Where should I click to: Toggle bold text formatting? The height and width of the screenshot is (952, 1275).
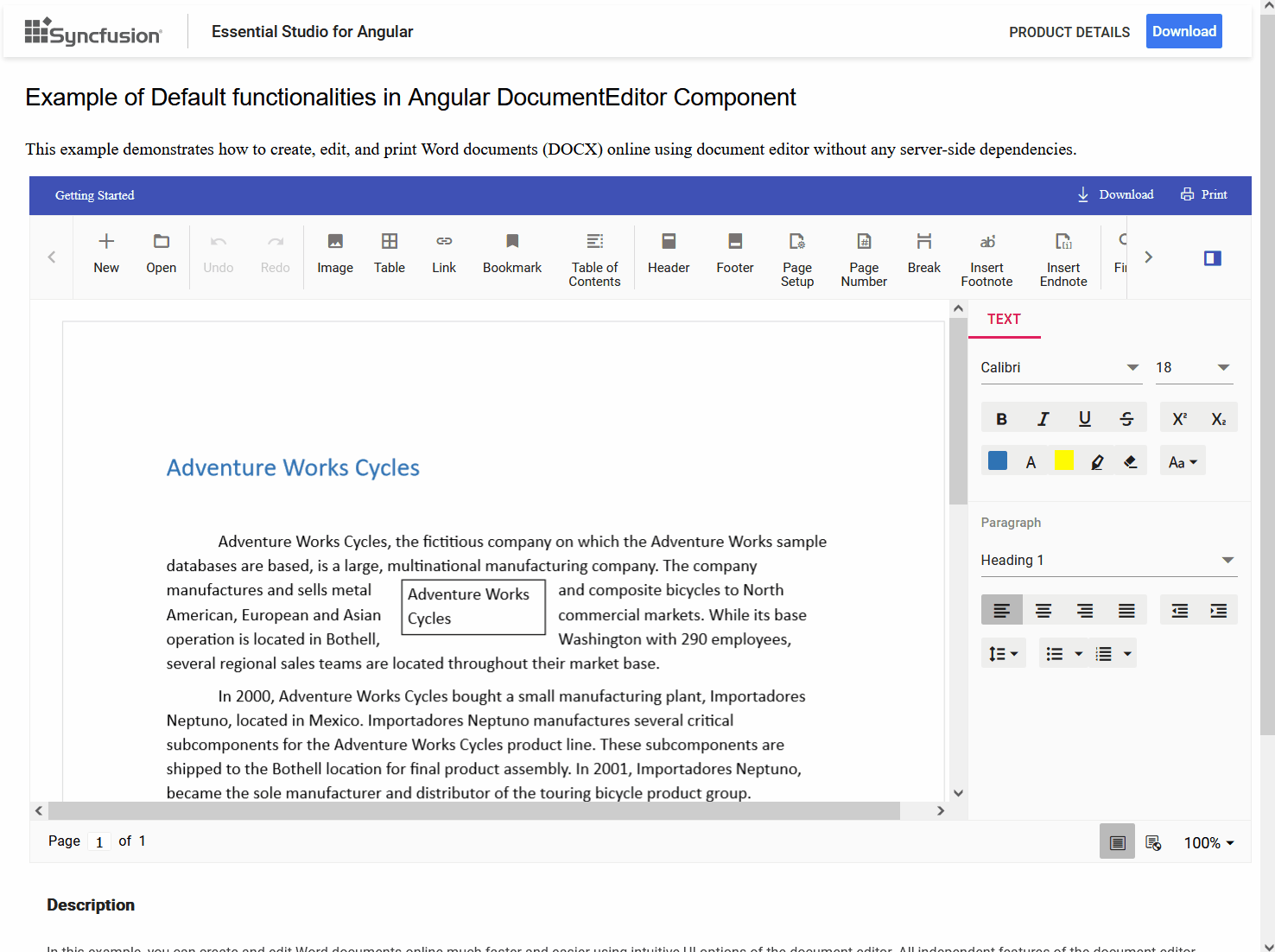(1001, 419)
